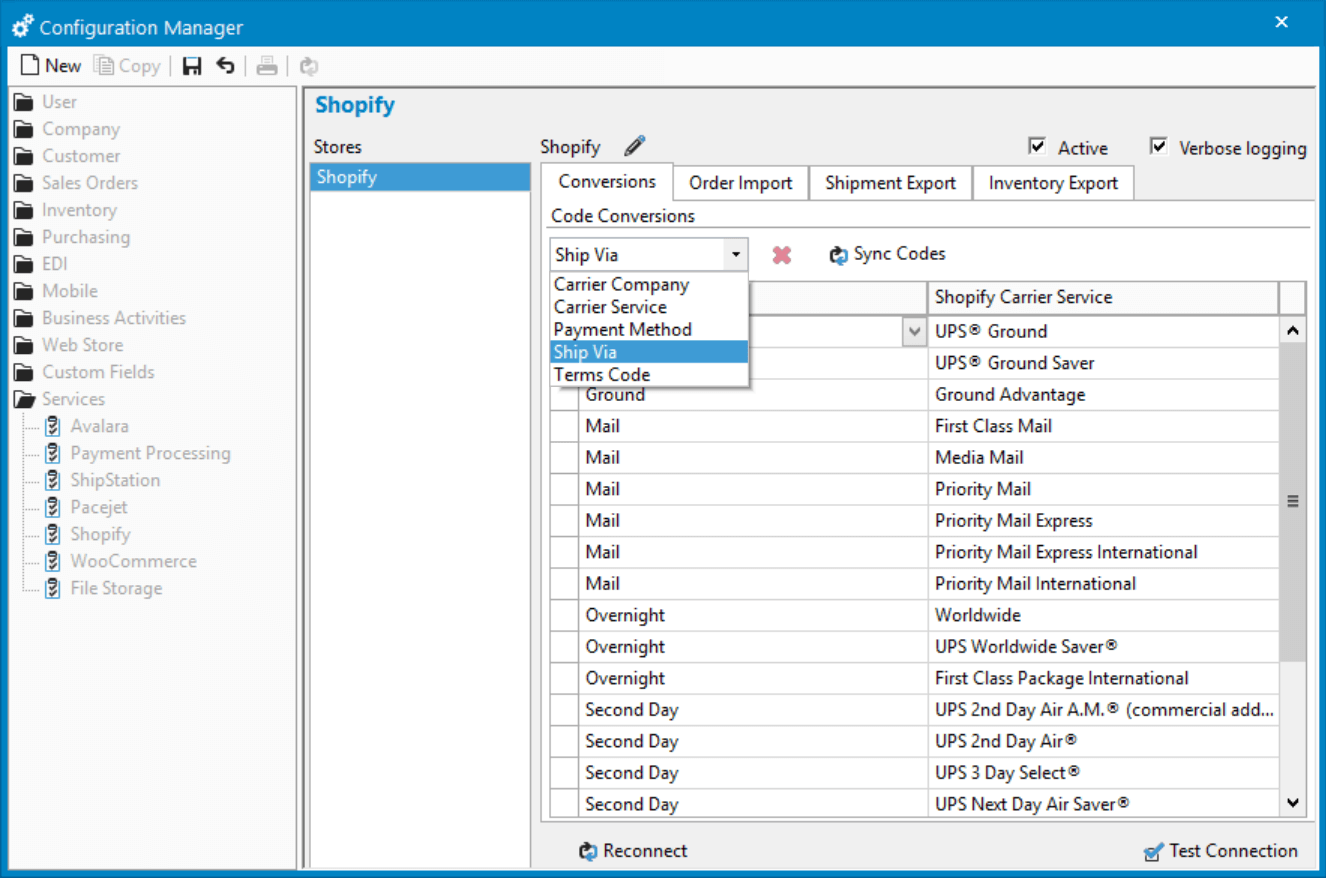1326x878 pixels.
Task: Toggle the Verbose logging checkbox
Action: click(x=1158, y=147)
